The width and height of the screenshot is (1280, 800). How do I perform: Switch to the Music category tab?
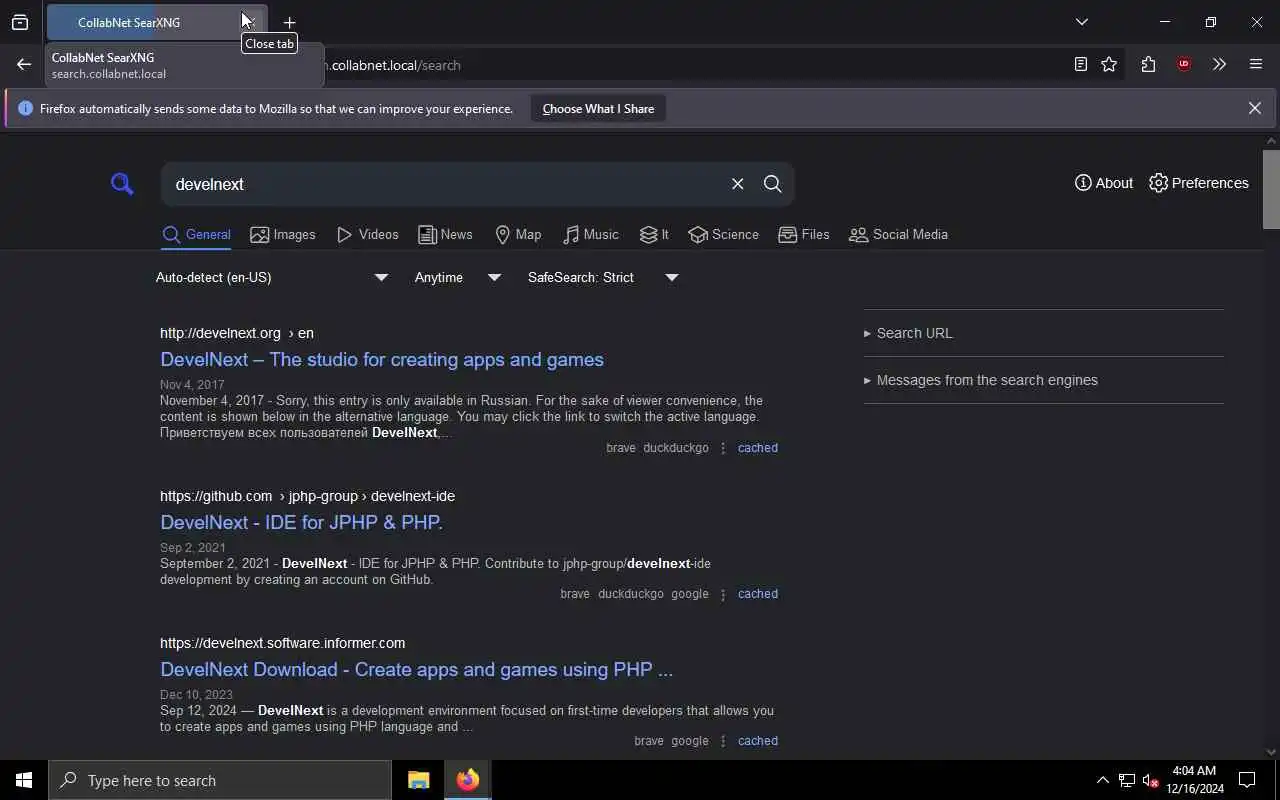click(x=590, y=235)
